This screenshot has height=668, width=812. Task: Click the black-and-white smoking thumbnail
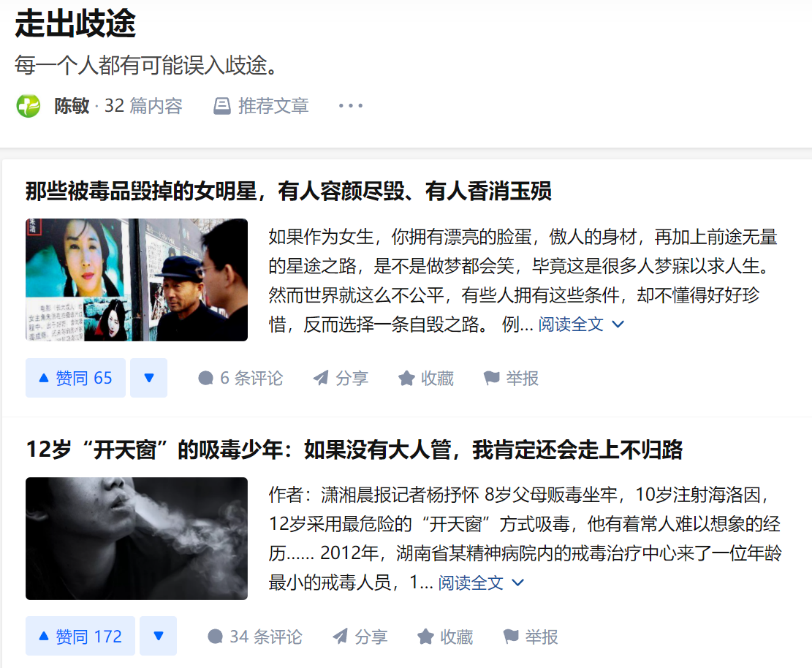tap(137, 539)
